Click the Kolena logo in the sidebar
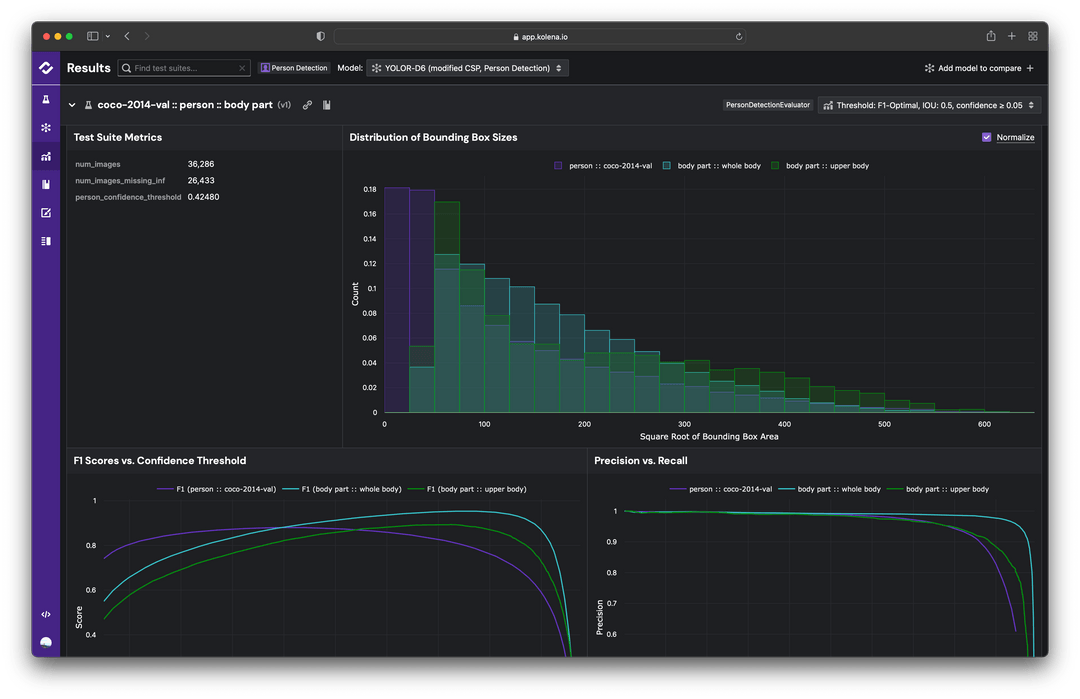 pyautogui.click(x=46, y=67)
